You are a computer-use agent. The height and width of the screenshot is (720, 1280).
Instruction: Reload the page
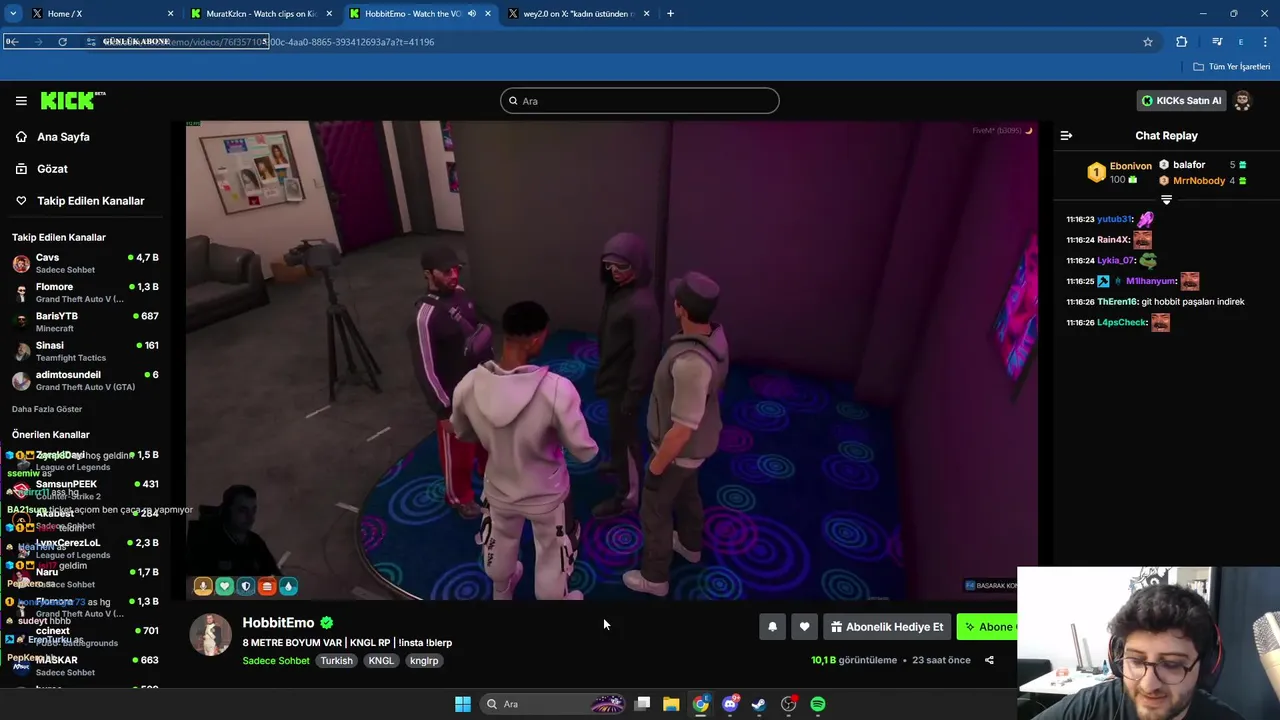[x=62, y=42]
